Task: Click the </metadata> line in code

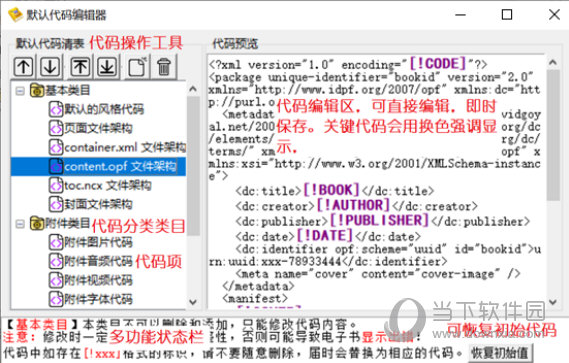Action: [x=258, y=286]
